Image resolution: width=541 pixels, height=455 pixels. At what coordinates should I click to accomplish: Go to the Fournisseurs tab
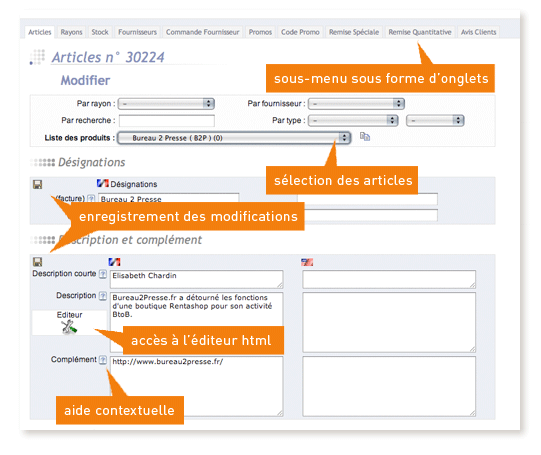click(137, 32)
